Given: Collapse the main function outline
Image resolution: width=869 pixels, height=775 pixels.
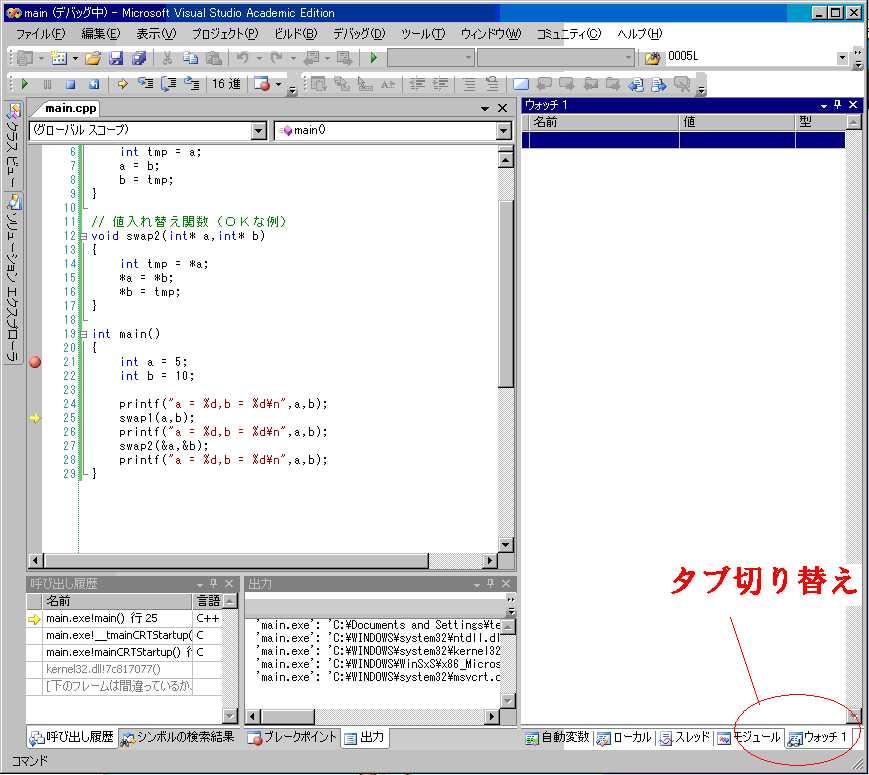Looking at the screenshot, I should (x=84, y=334).
